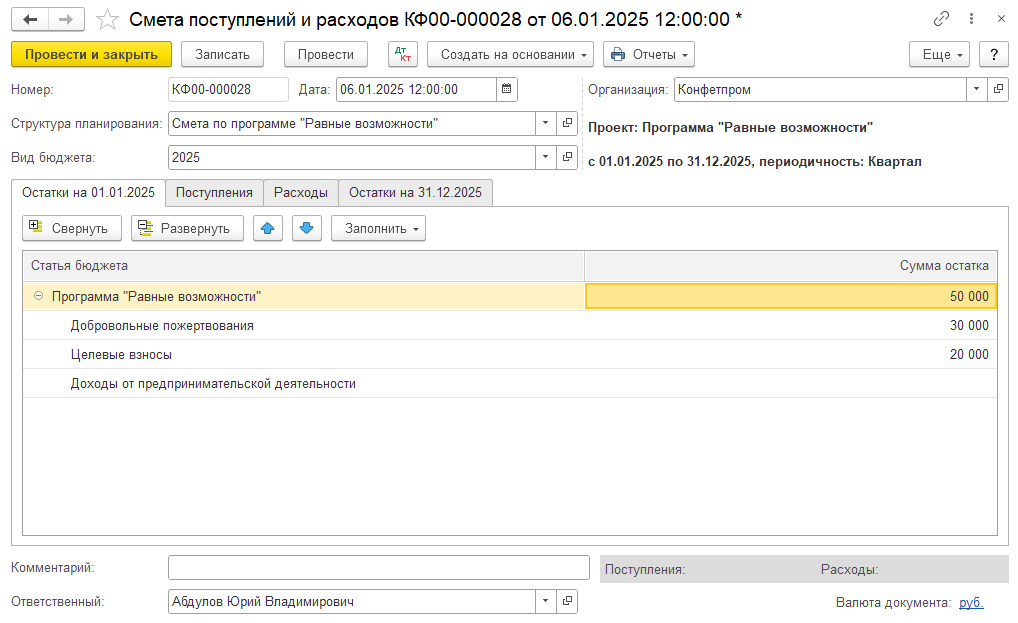
Task: Add document to favorites with star icon
Action: coord(107,19)
